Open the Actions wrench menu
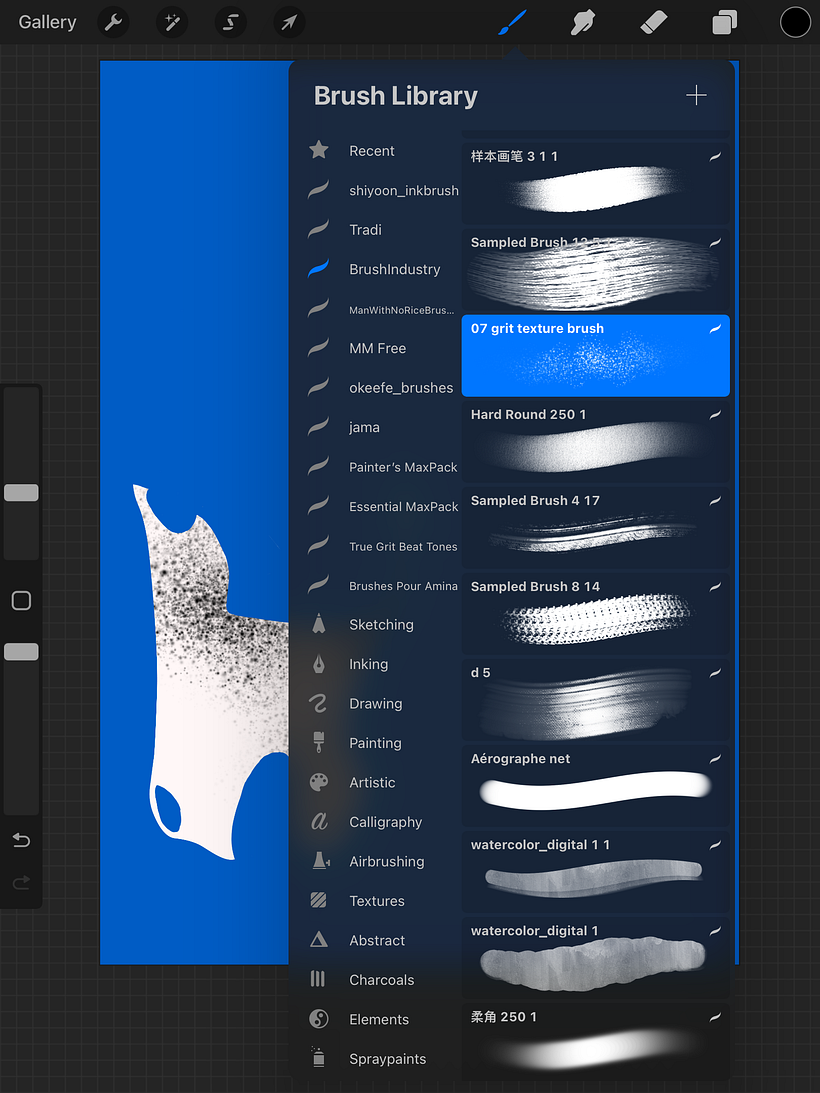The image size is (820, 1093). (113, 23)
